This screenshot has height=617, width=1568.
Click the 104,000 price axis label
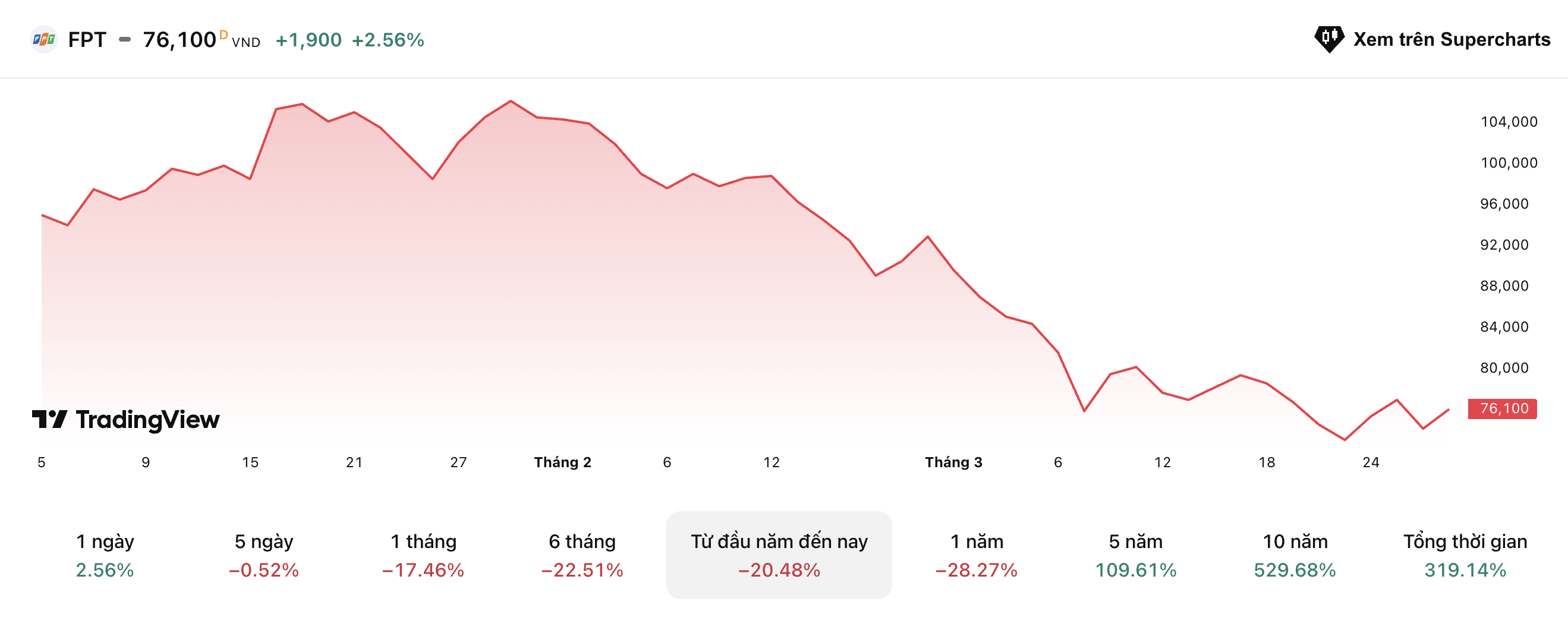1509,122
